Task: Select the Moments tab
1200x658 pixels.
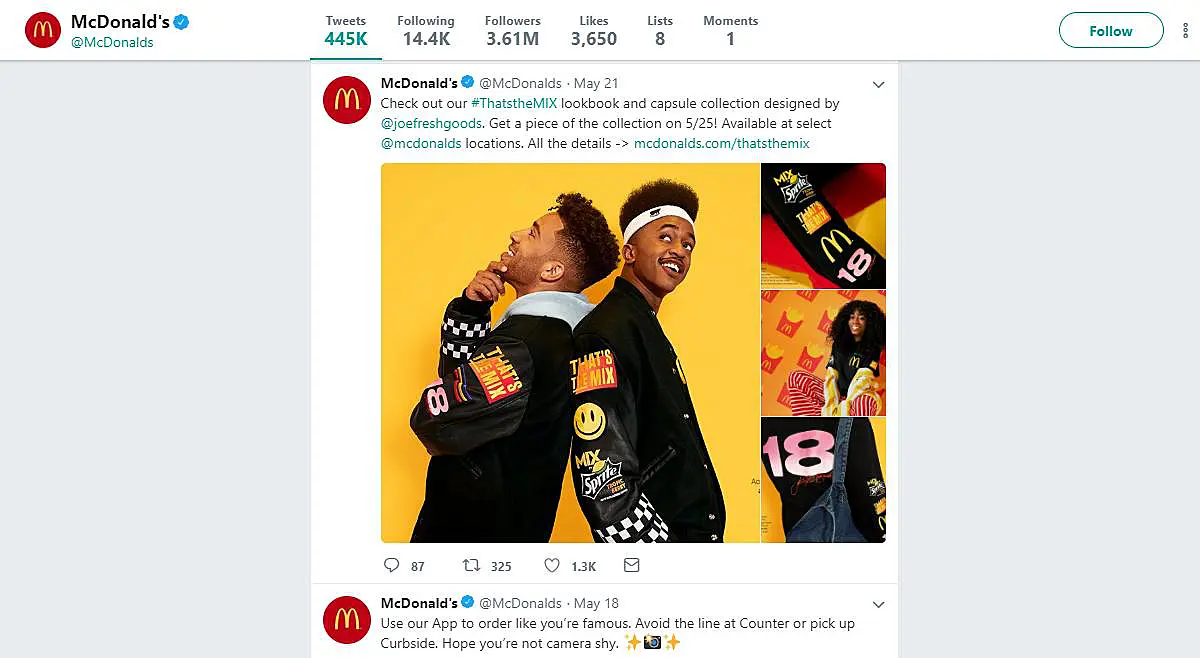Action: coord(730,30)
